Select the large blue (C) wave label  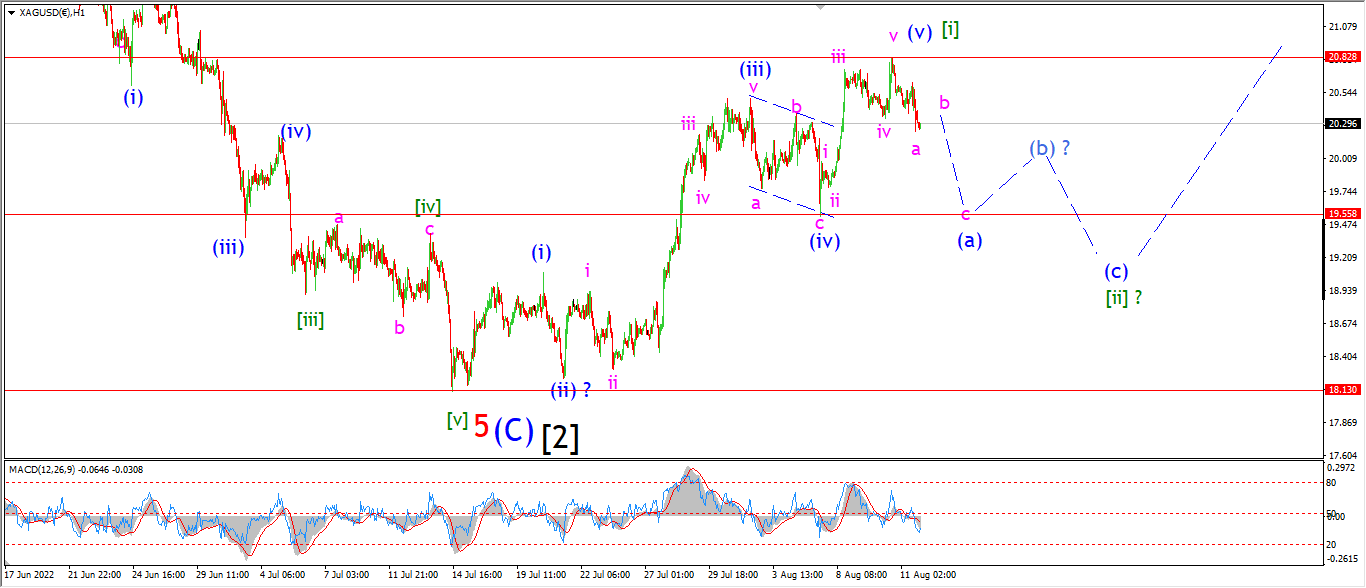click(513, 429)
